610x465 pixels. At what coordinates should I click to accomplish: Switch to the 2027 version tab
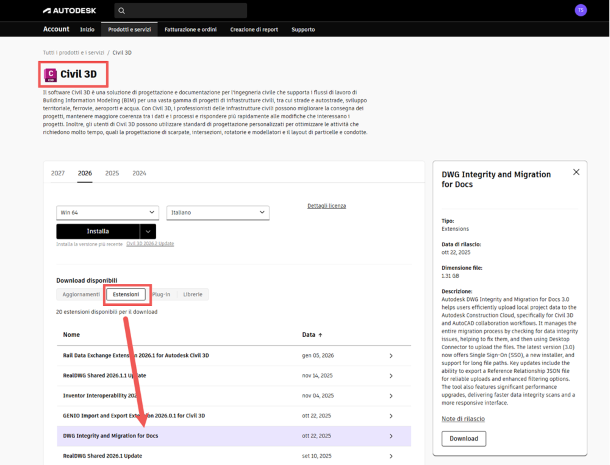tap(58, 173)
